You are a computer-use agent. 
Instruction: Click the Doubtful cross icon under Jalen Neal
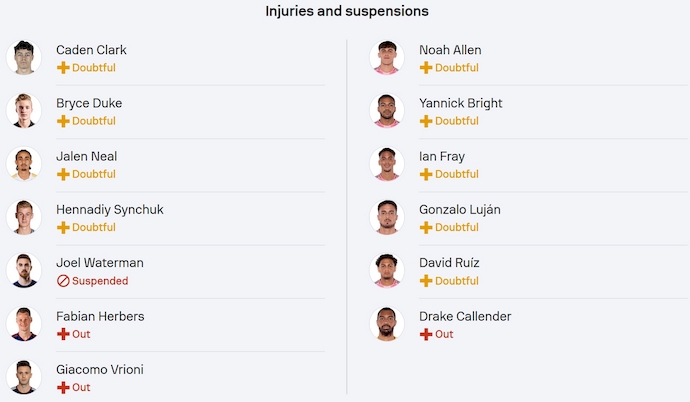coord(63,174)
